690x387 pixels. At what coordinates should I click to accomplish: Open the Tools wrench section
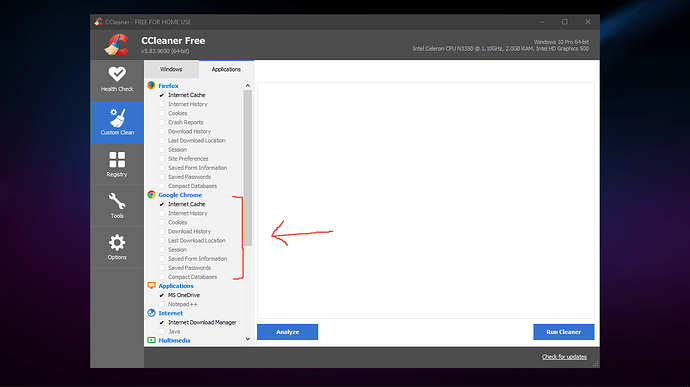[117, 206]
